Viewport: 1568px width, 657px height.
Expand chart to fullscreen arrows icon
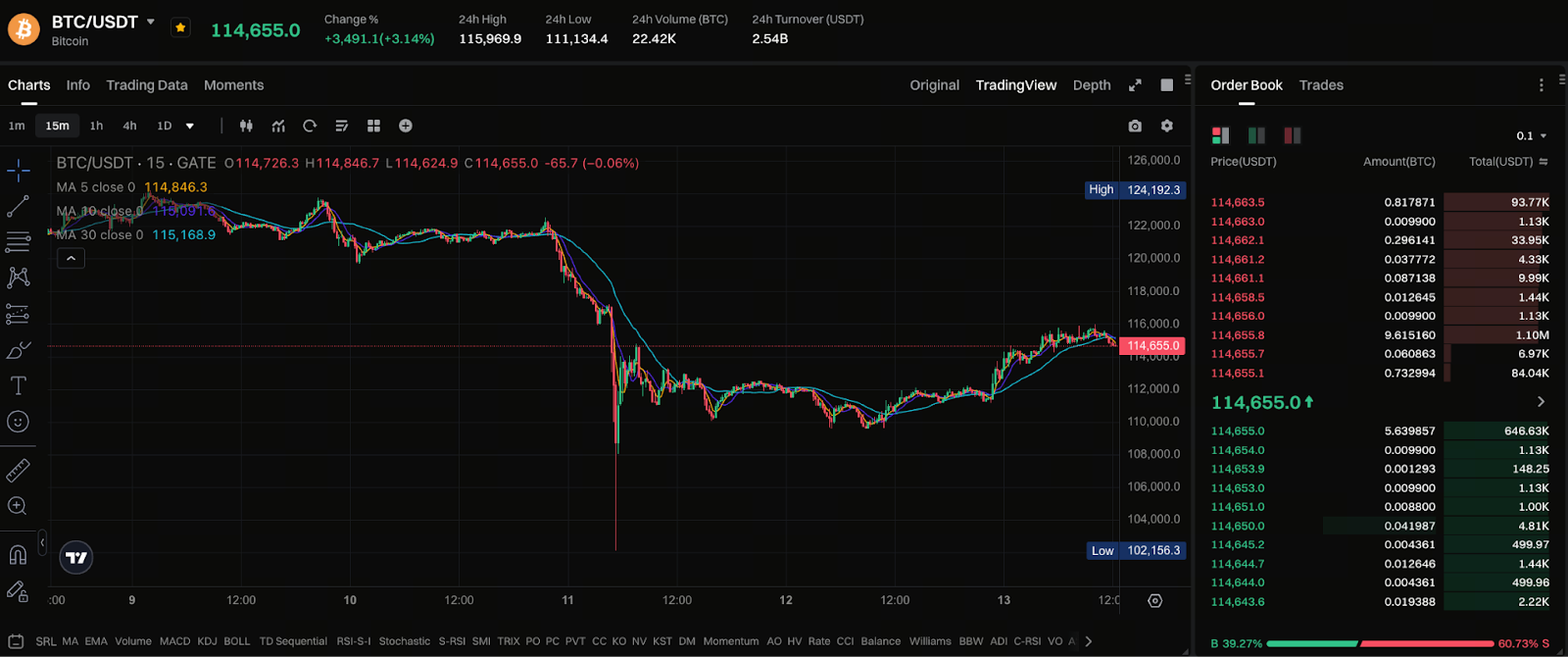pos(1135,85)
